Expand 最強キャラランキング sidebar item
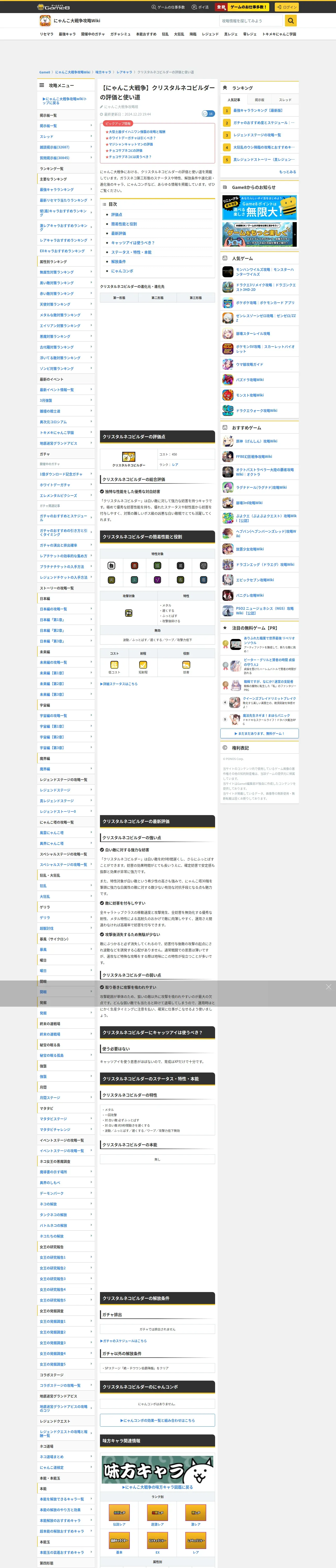 66,189
